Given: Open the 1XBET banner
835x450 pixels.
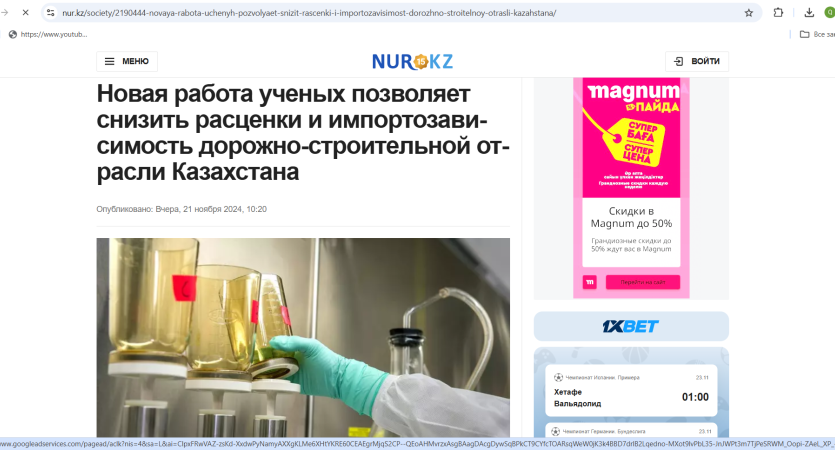Looking at the screenshot, I should [631, 326].
